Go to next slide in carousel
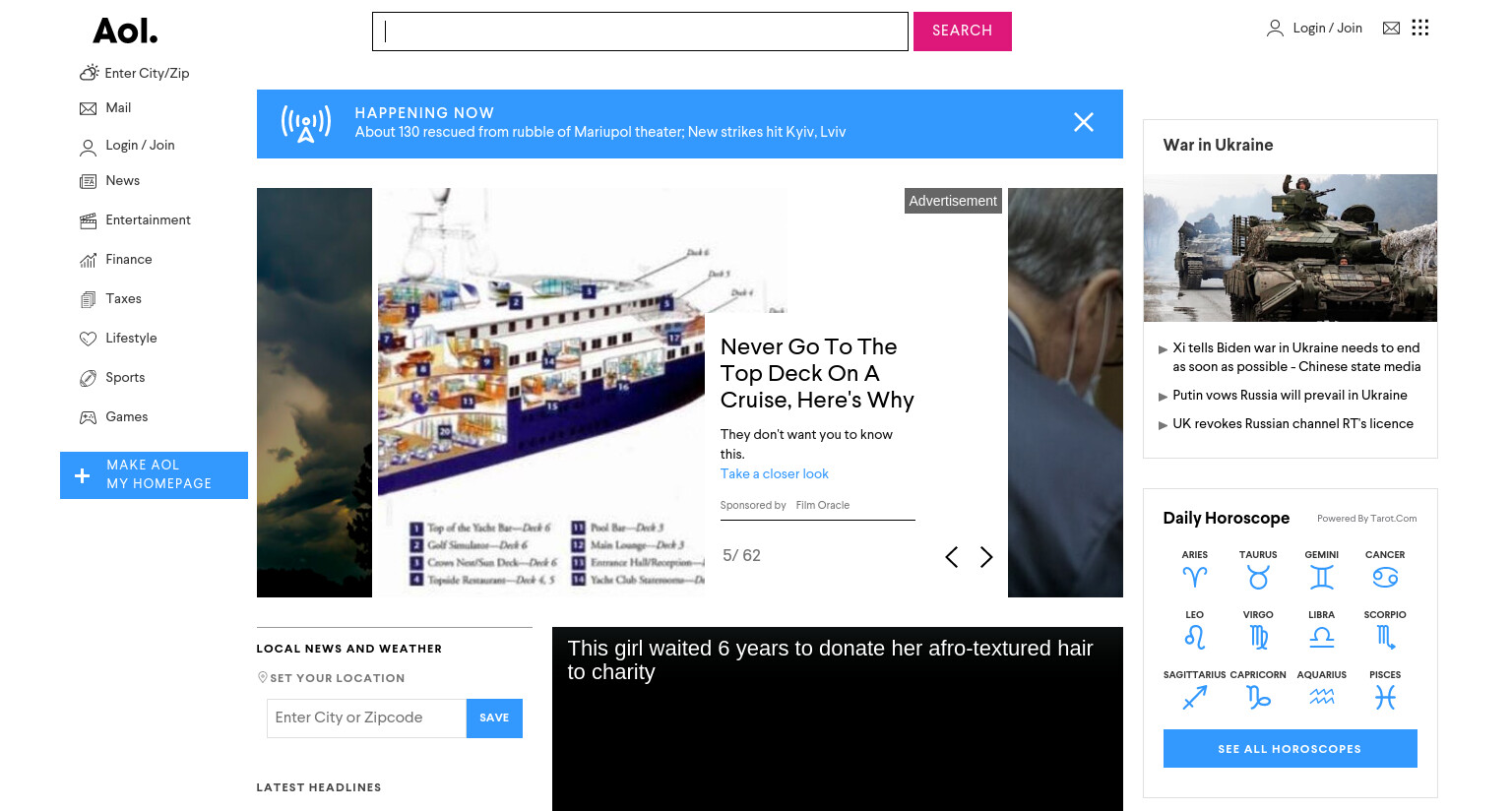1512x811 pixels. pos(986,557)
